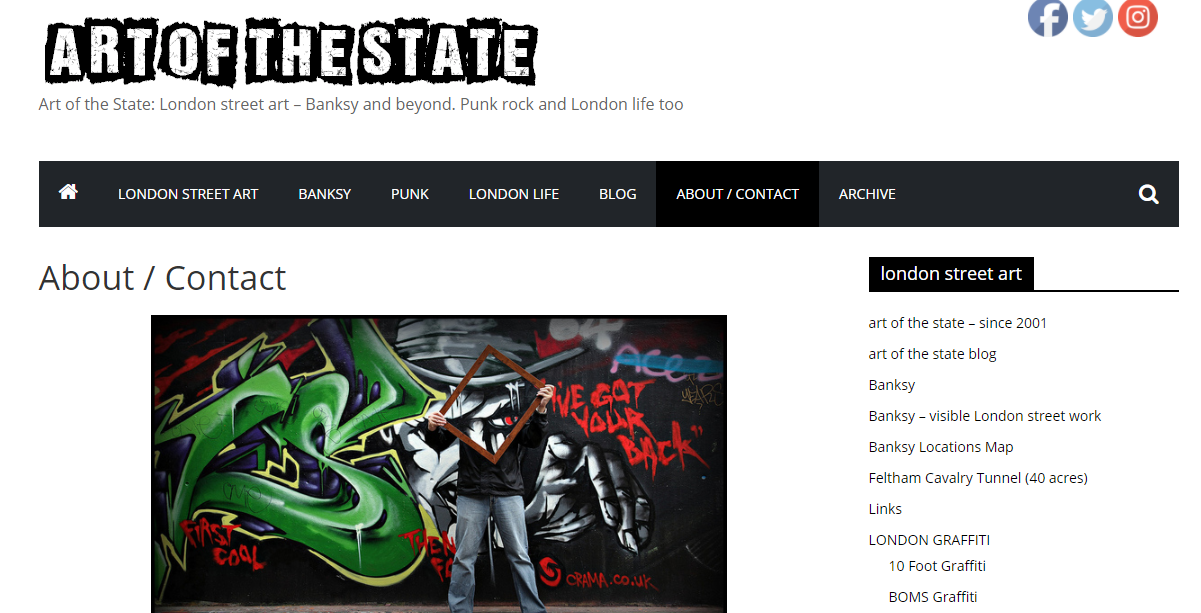This screenshot has height=613, width=1201.
Task: Visit 'Banksy – visible London street work'
Action: [x=985, y=416]
